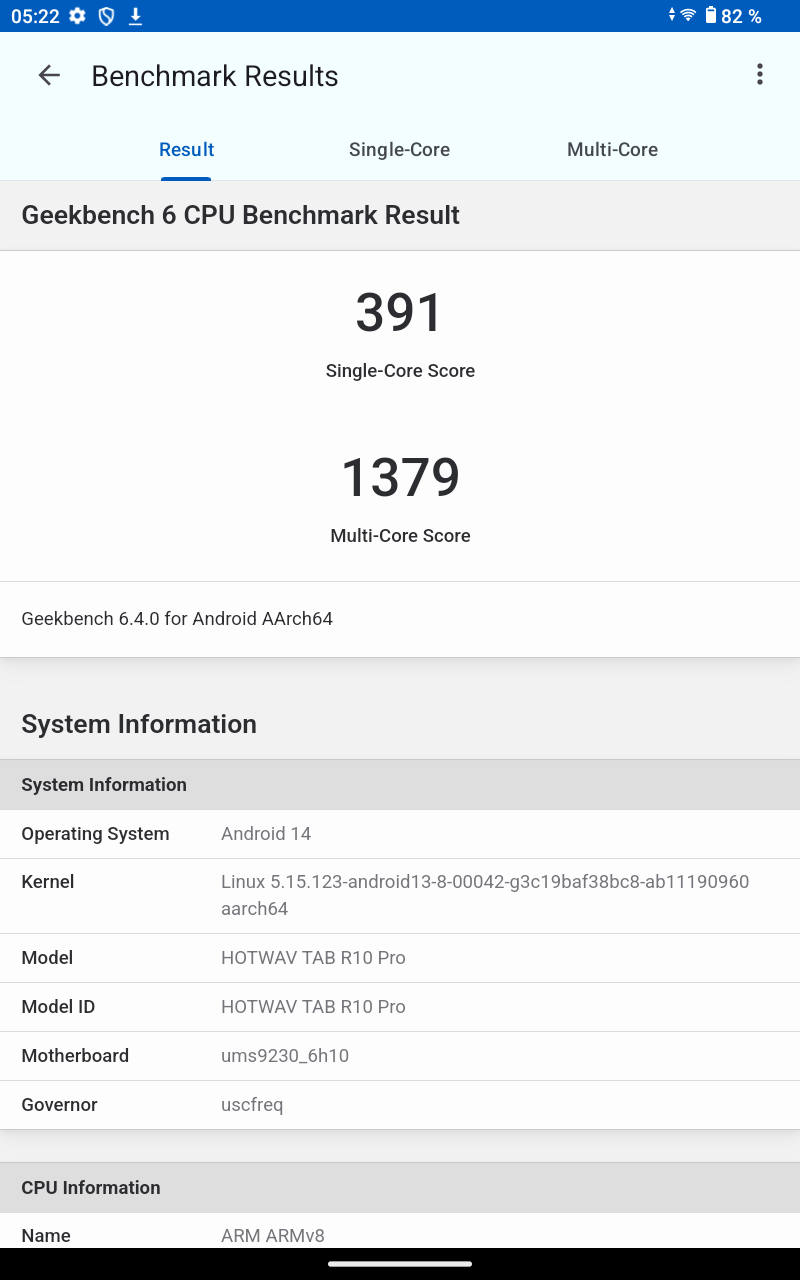The width and height of the screenshot is (800, 1280).
Task: Tap the shield icon in status bar
Action: click(106, 16)
